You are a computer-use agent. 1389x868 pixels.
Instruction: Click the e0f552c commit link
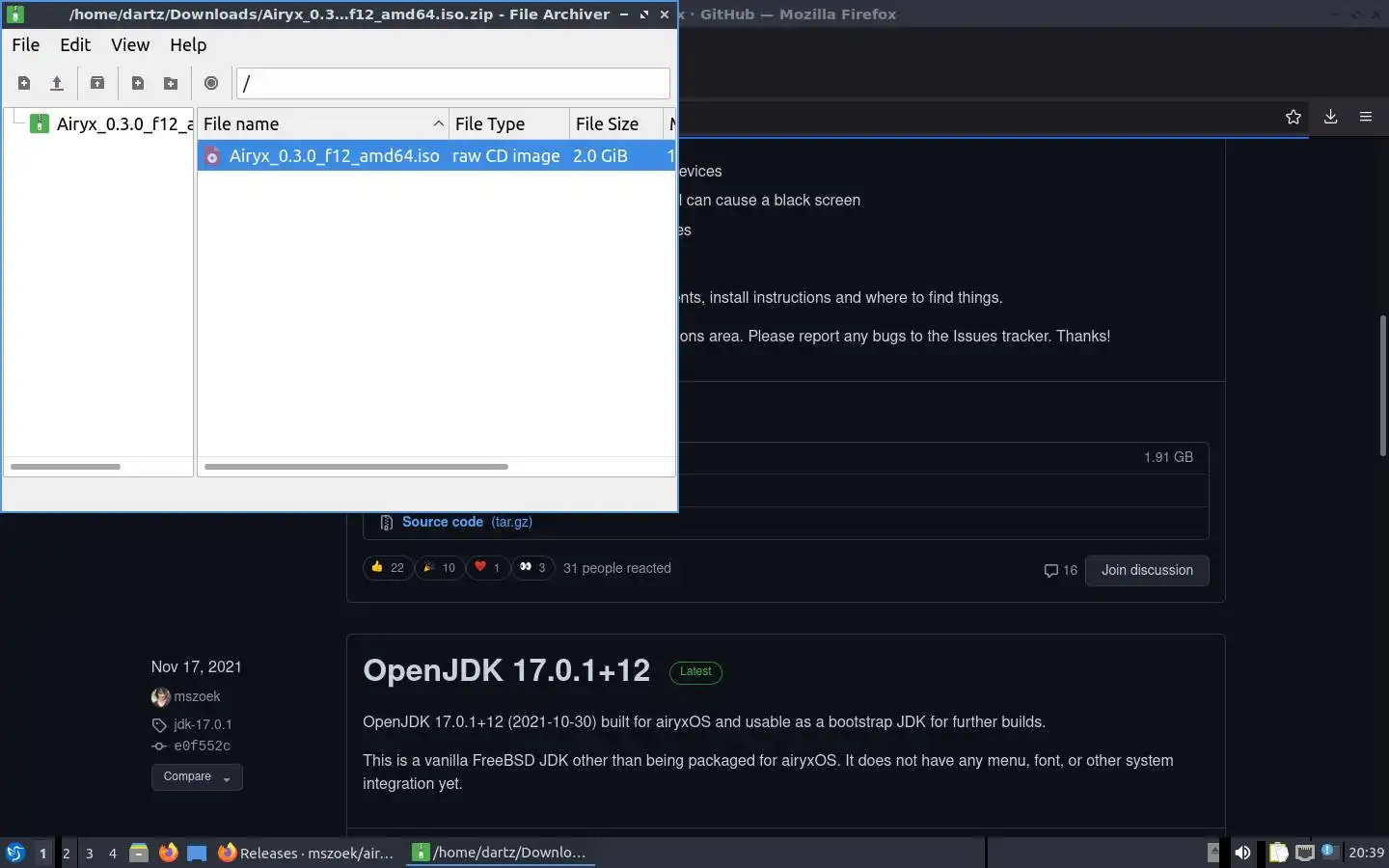pyautogui.click(x=202, y=746)
